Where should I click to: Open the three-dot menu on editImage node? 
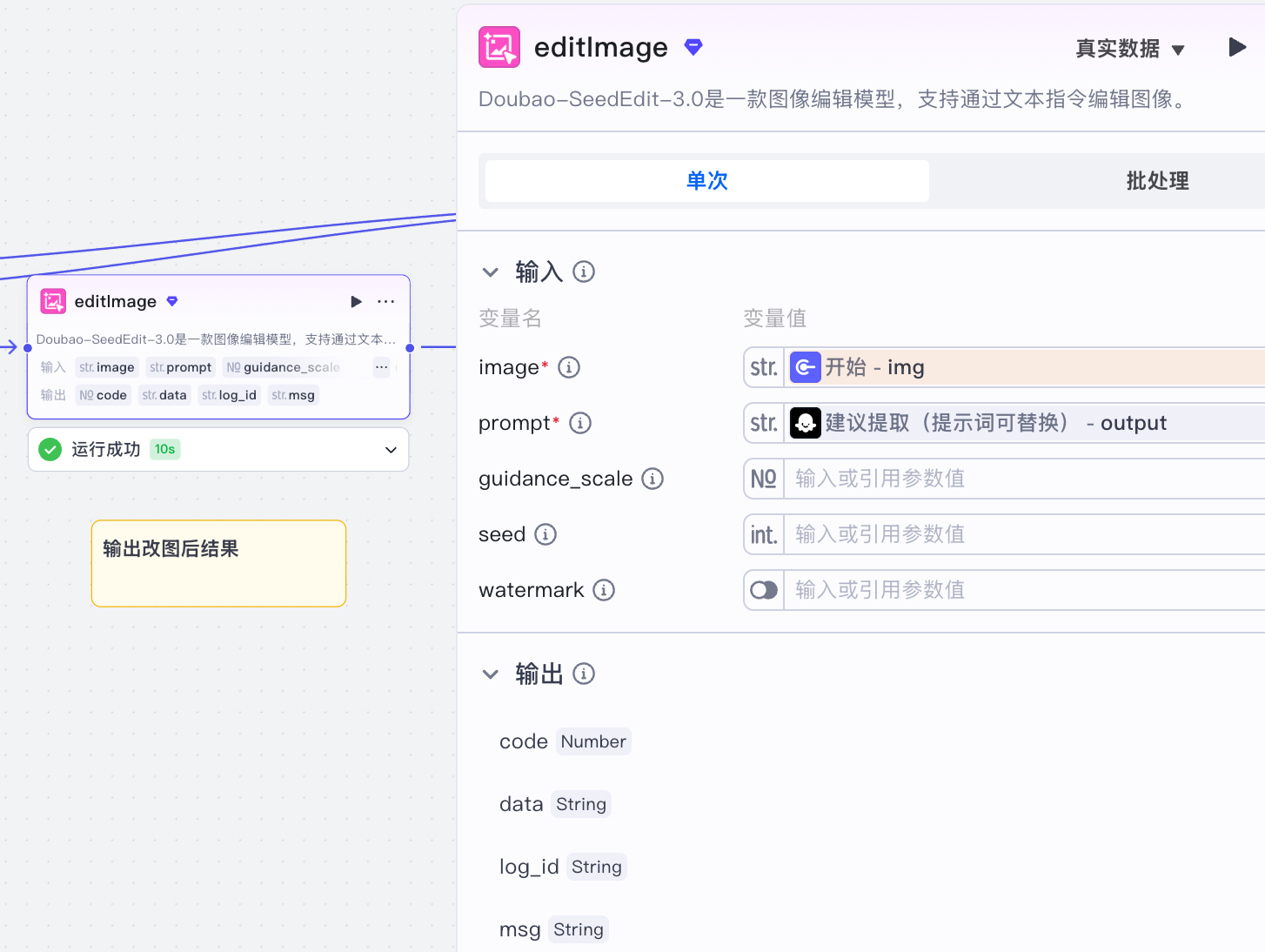tap(385, 302)
